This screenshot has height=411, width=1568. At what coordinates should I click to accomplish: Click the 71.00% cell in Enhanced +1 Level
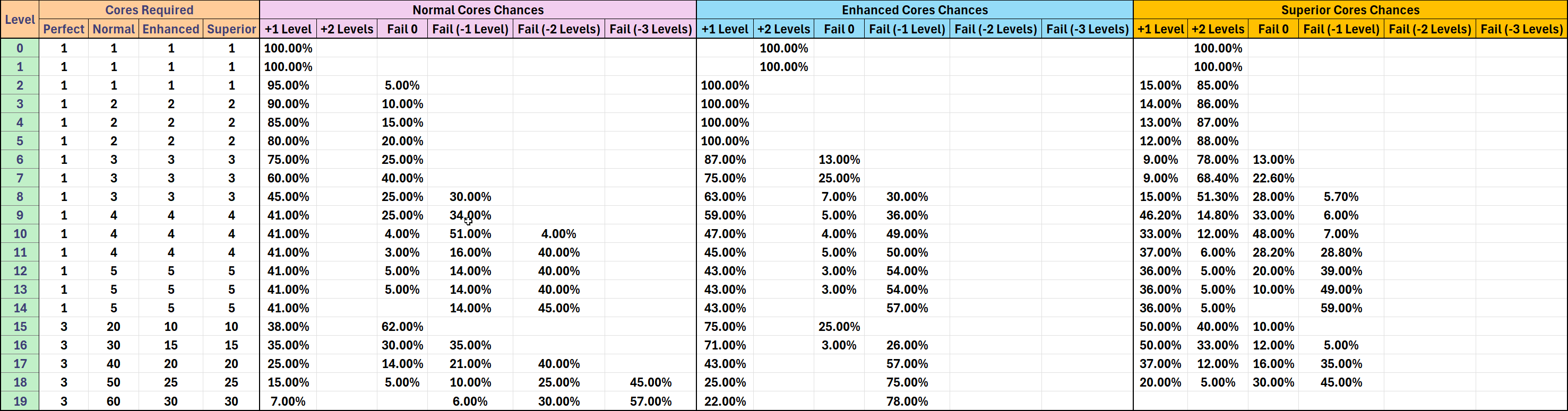[725, 345]
